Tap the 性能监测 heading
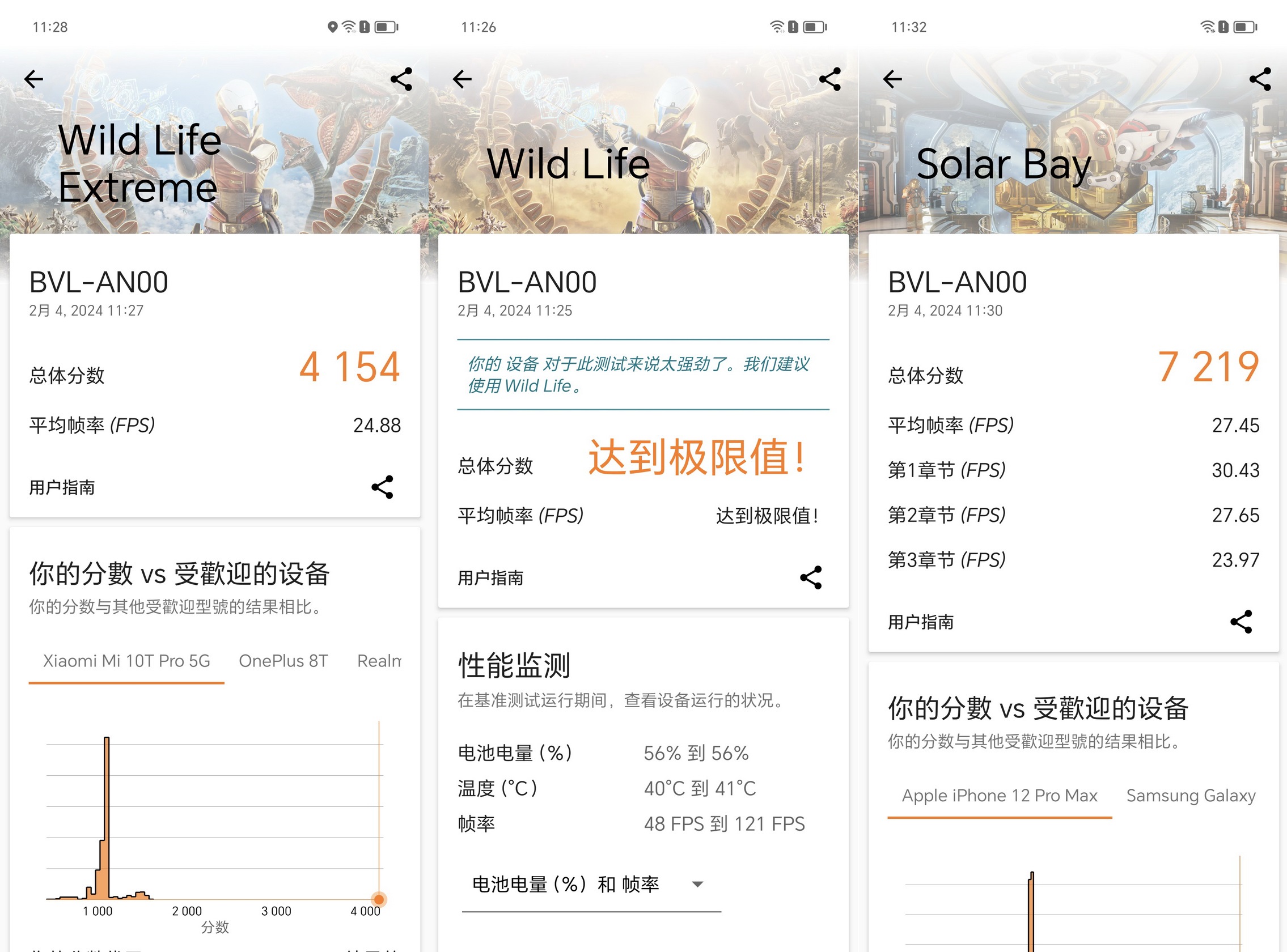The image size is (1287, 952). pyautogui.click(x=514, y=666)
